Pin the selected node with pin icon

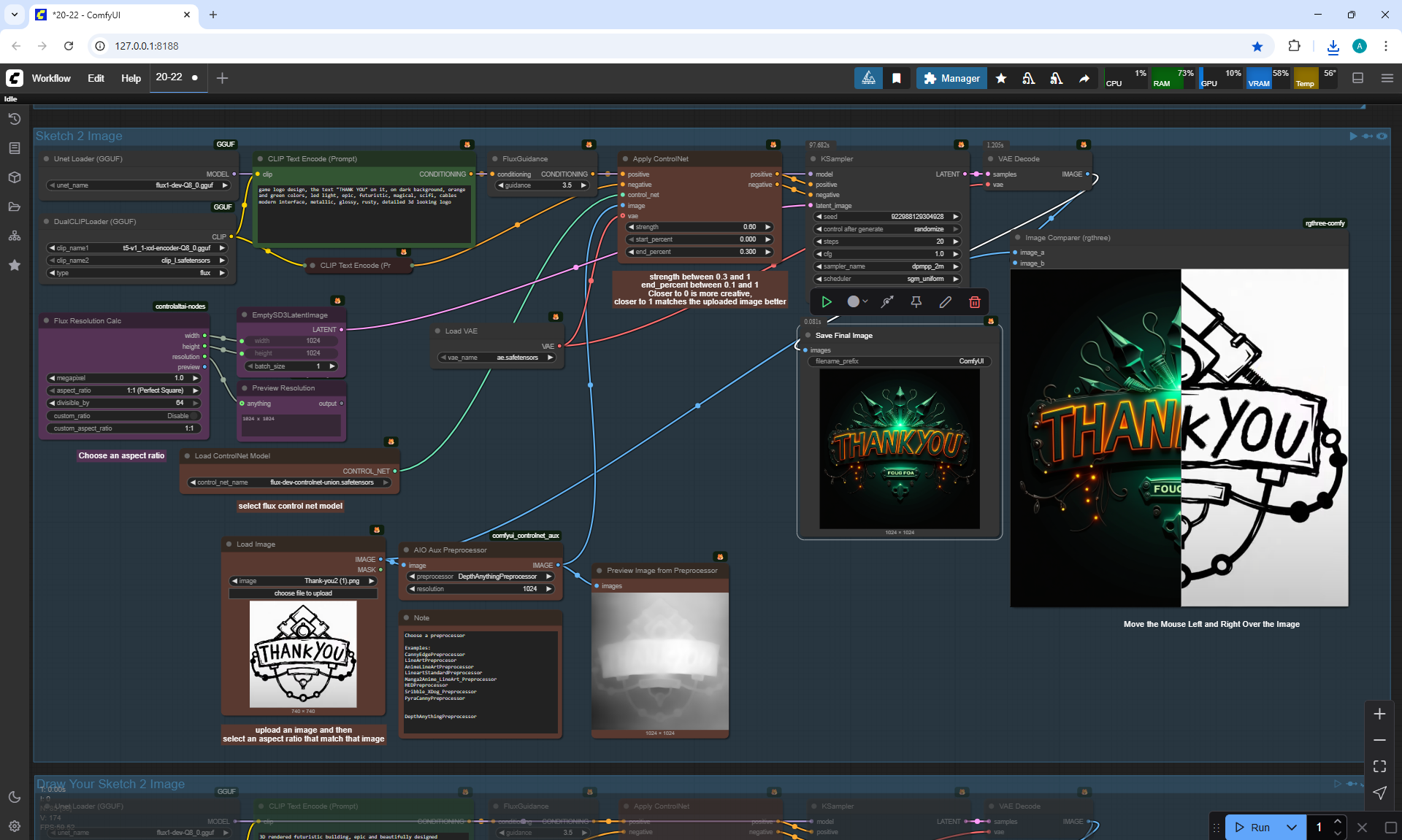coord(916,301)
